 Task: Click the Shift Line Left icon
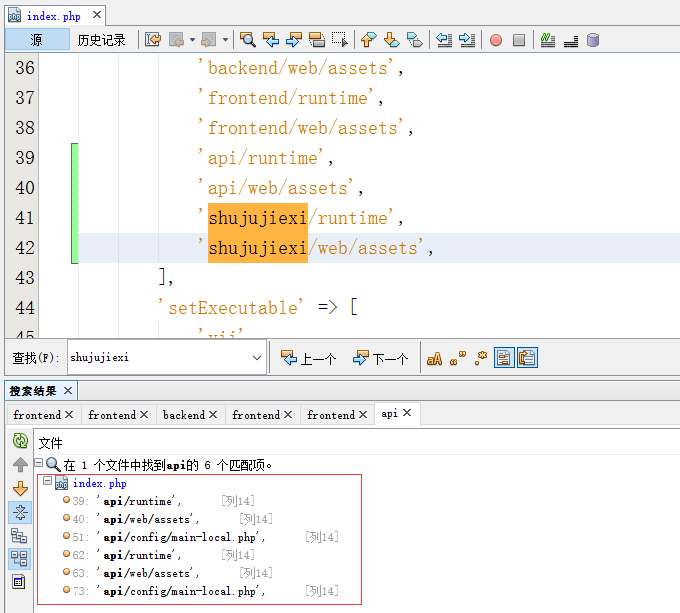click(x=443, y=40)
